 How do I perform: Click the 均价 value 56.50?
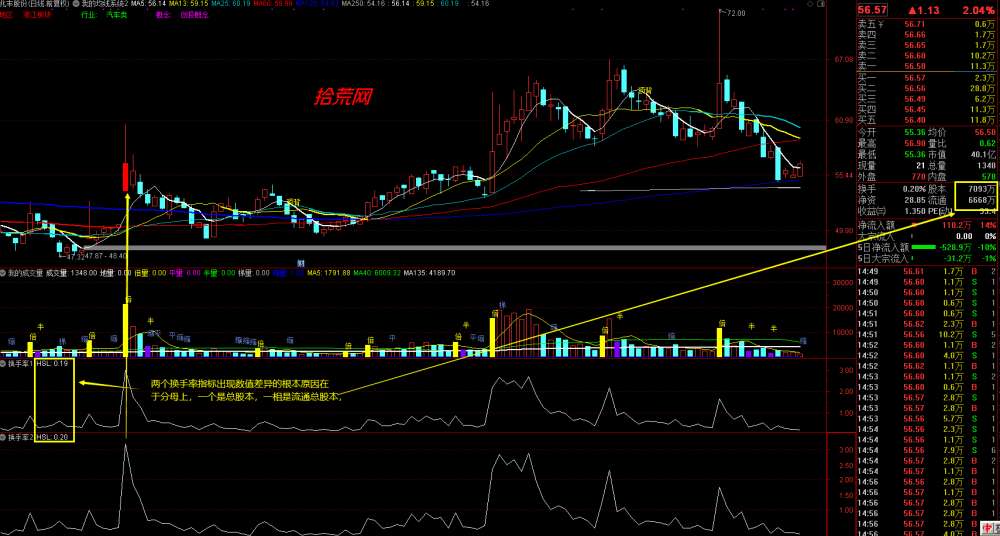point(985,131)
